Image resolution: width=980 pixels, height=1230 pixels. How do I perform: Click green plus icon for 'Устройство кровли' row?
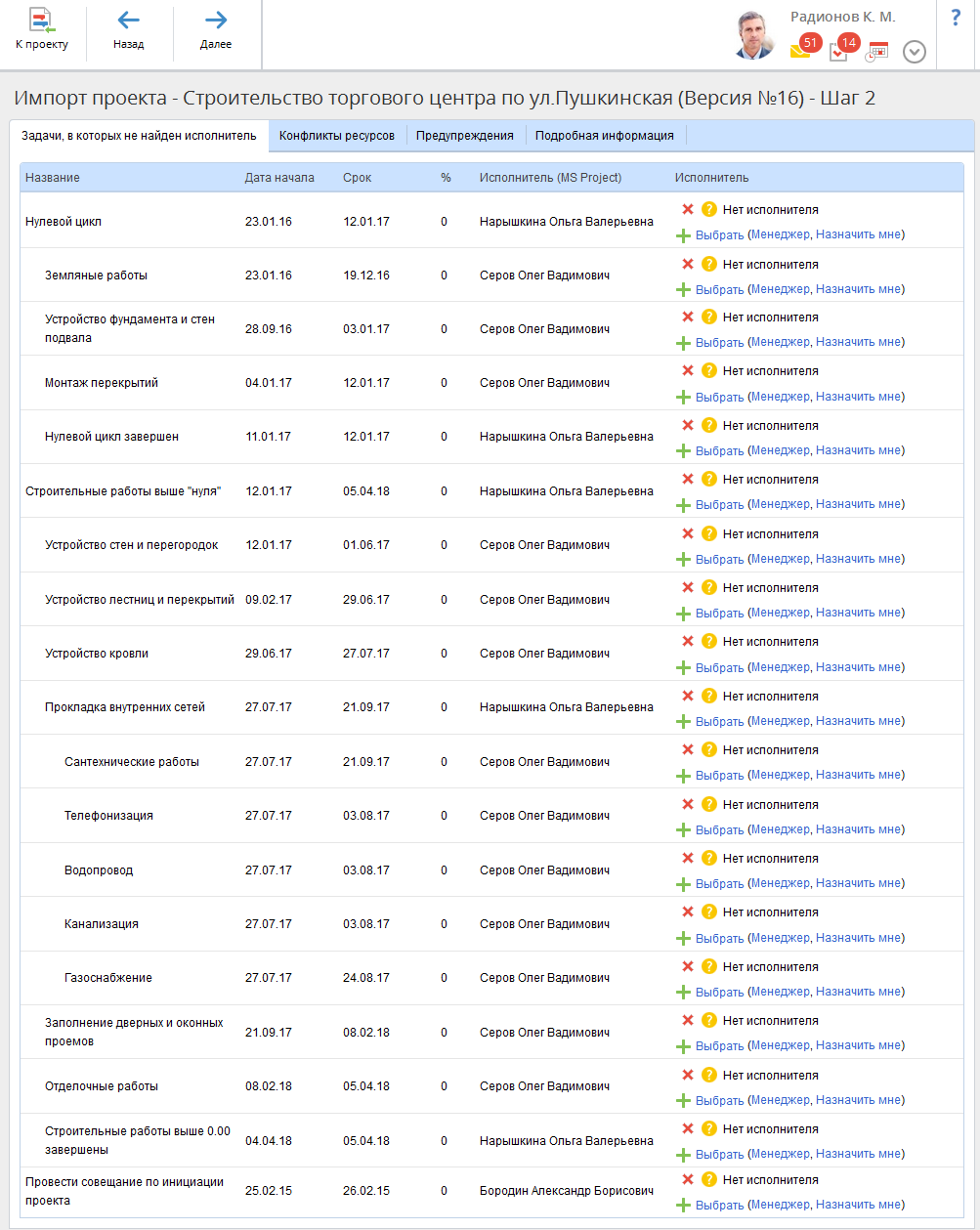point(683,667)
